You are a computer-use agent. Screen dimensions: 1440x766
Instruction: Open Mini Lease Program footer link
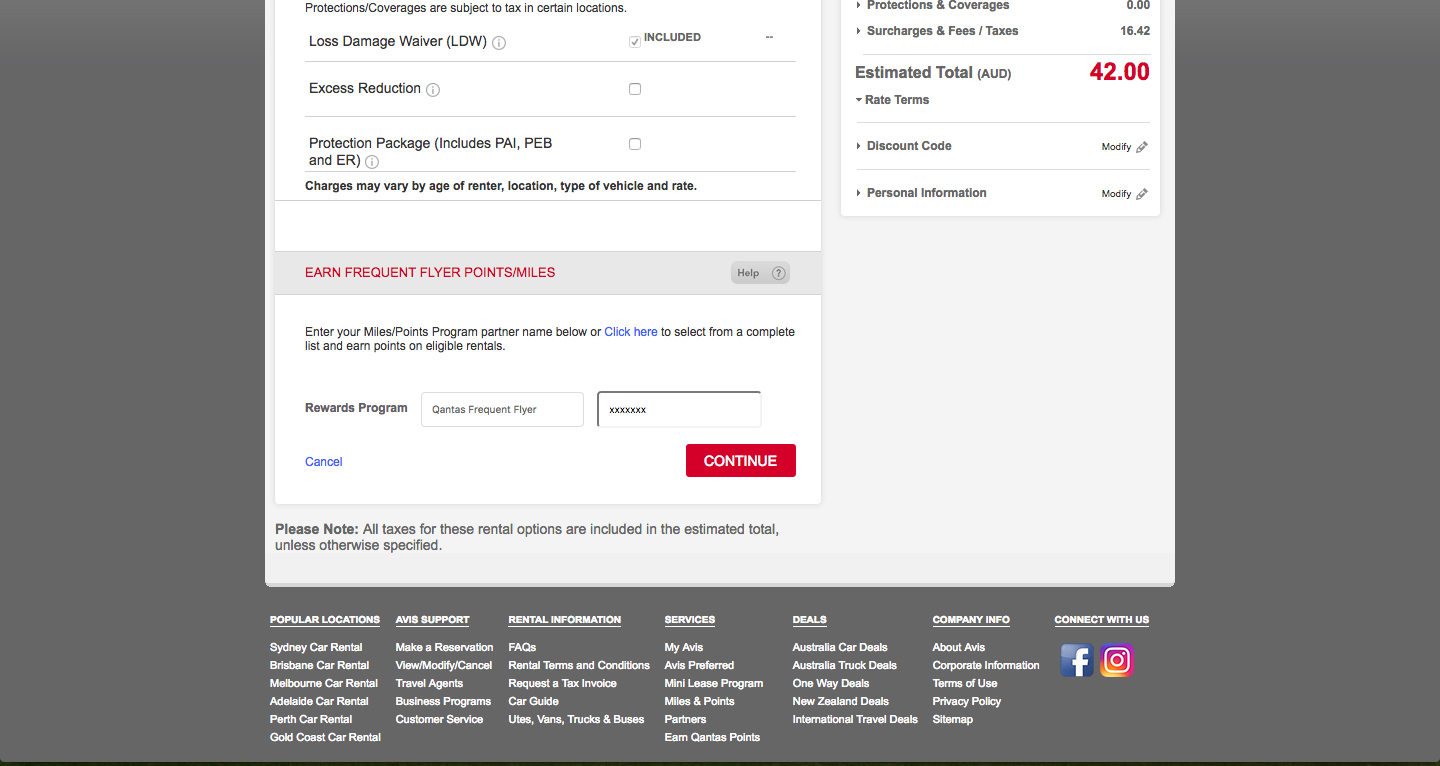714,683
